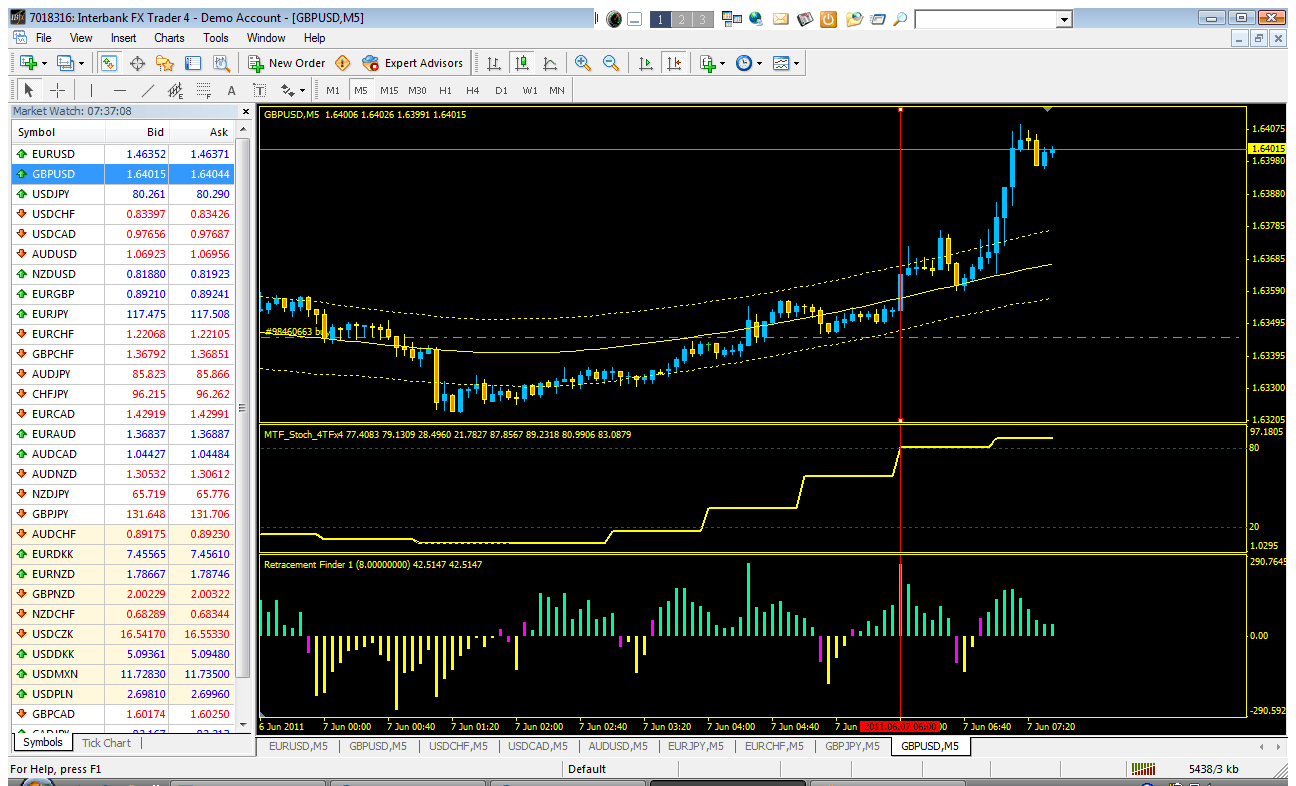Viewport: 1296px width, 786px height.
Task: Open the indicators list dropdown arrow
Action: (x=722, y=63)
